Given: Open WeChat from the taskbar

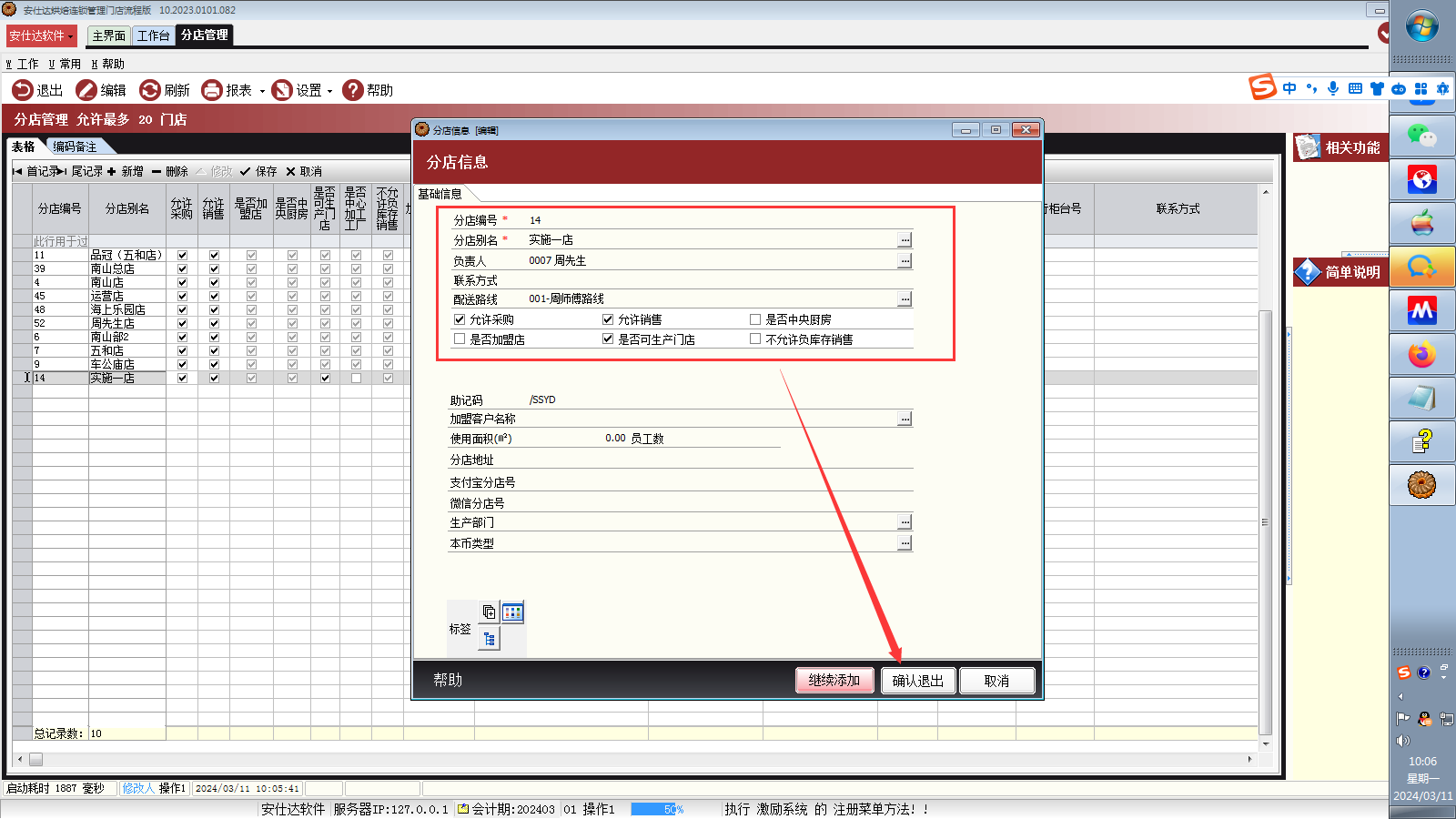Looking at the screenshot, I should (1422, 136).
